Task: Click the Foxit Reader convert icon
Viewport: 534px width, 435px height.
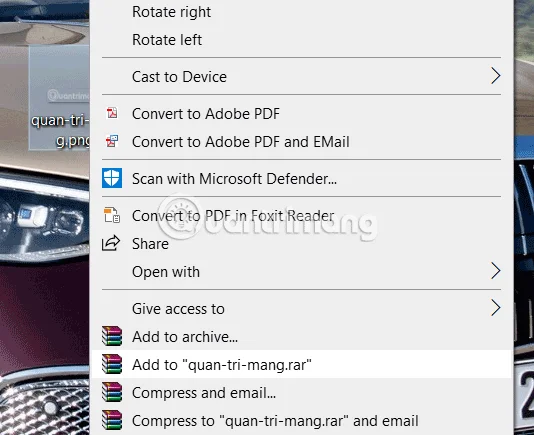Action: (112, 215)
